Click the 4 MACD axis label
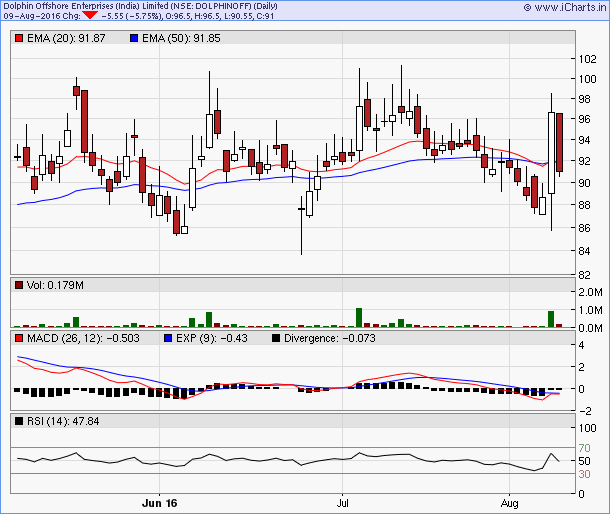This screenshot has height=514, width=610. coord(582,345)
